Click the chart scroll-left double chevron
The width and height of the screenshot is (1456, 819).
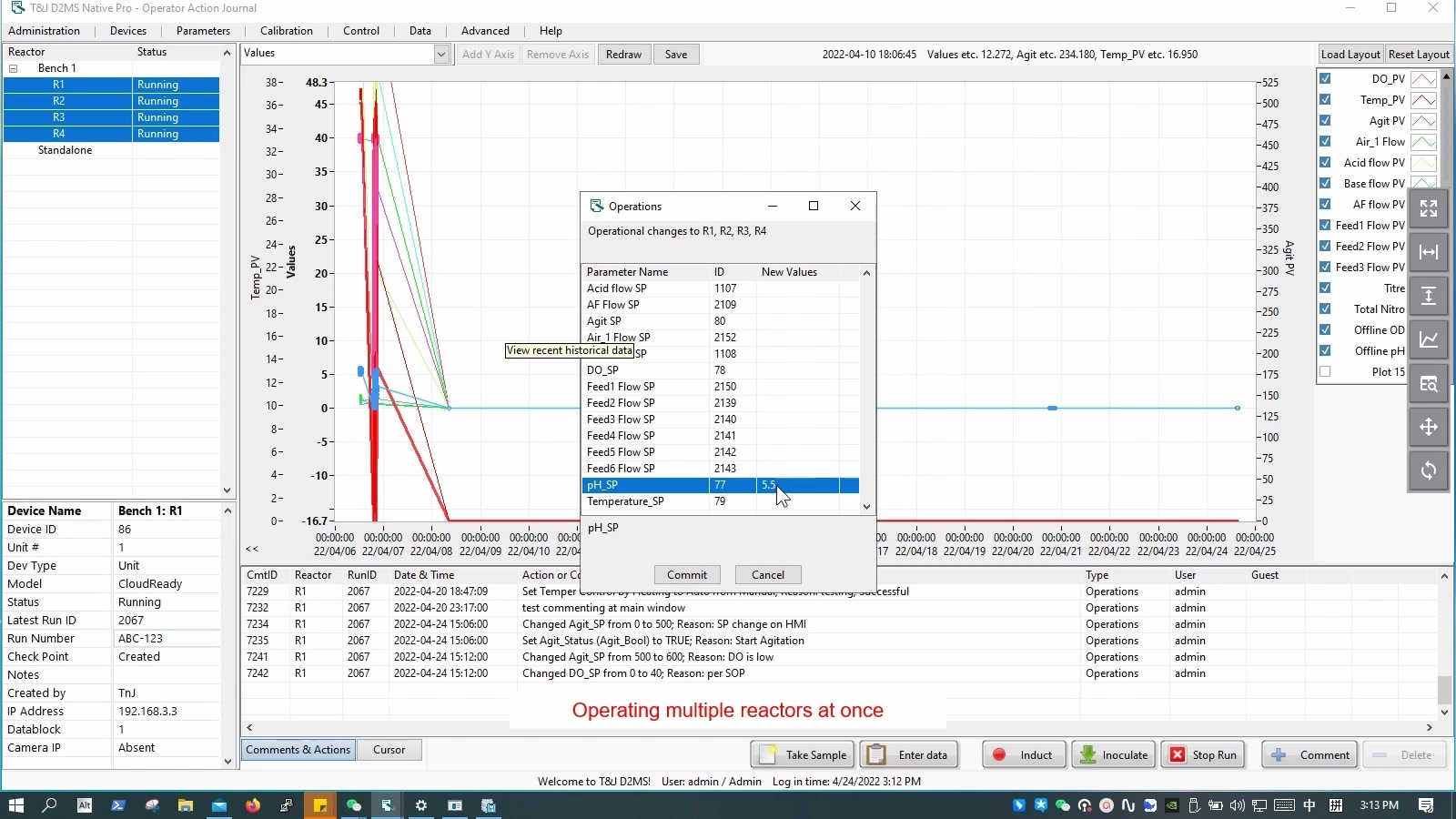tap(252, 549)
